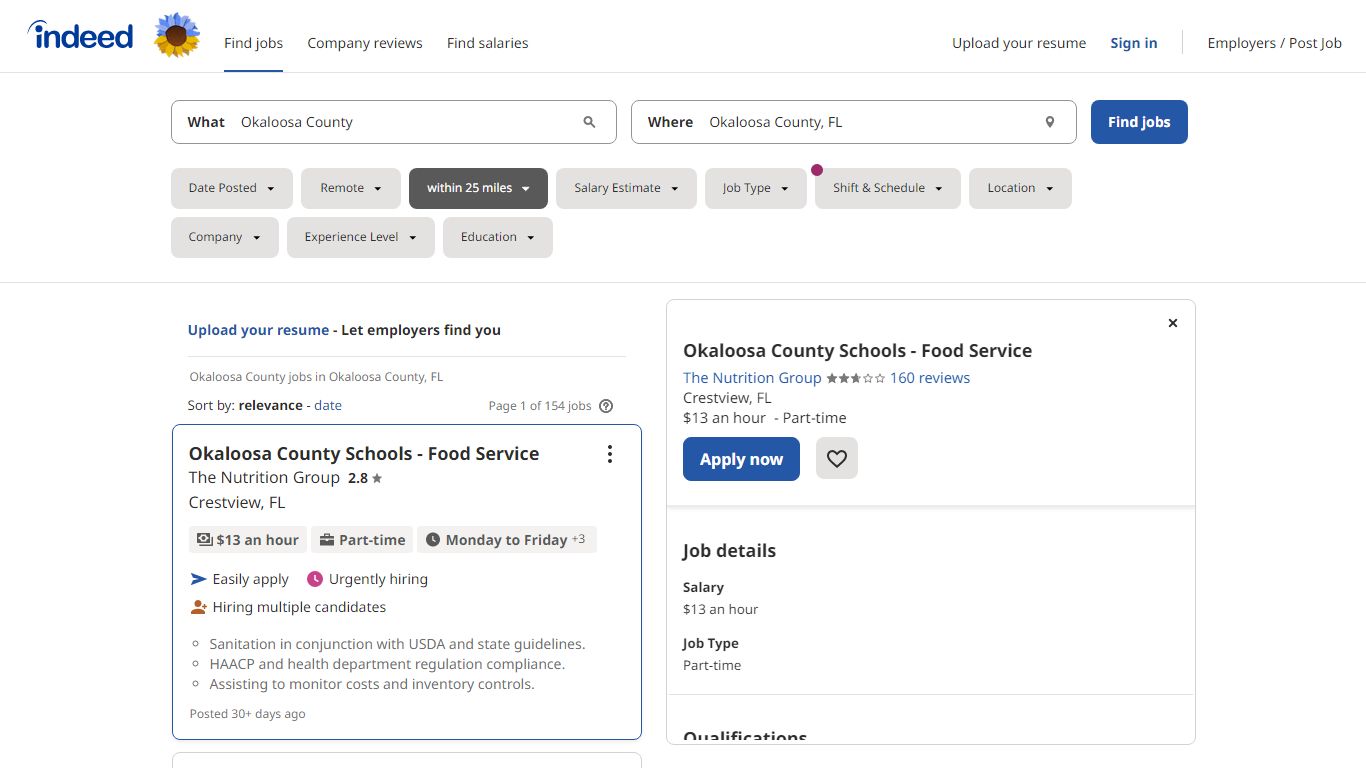This screenshot has height=768, width=1366.
Task: Click the Urgently hiring clock icon
Action: [x=315, y=579]
